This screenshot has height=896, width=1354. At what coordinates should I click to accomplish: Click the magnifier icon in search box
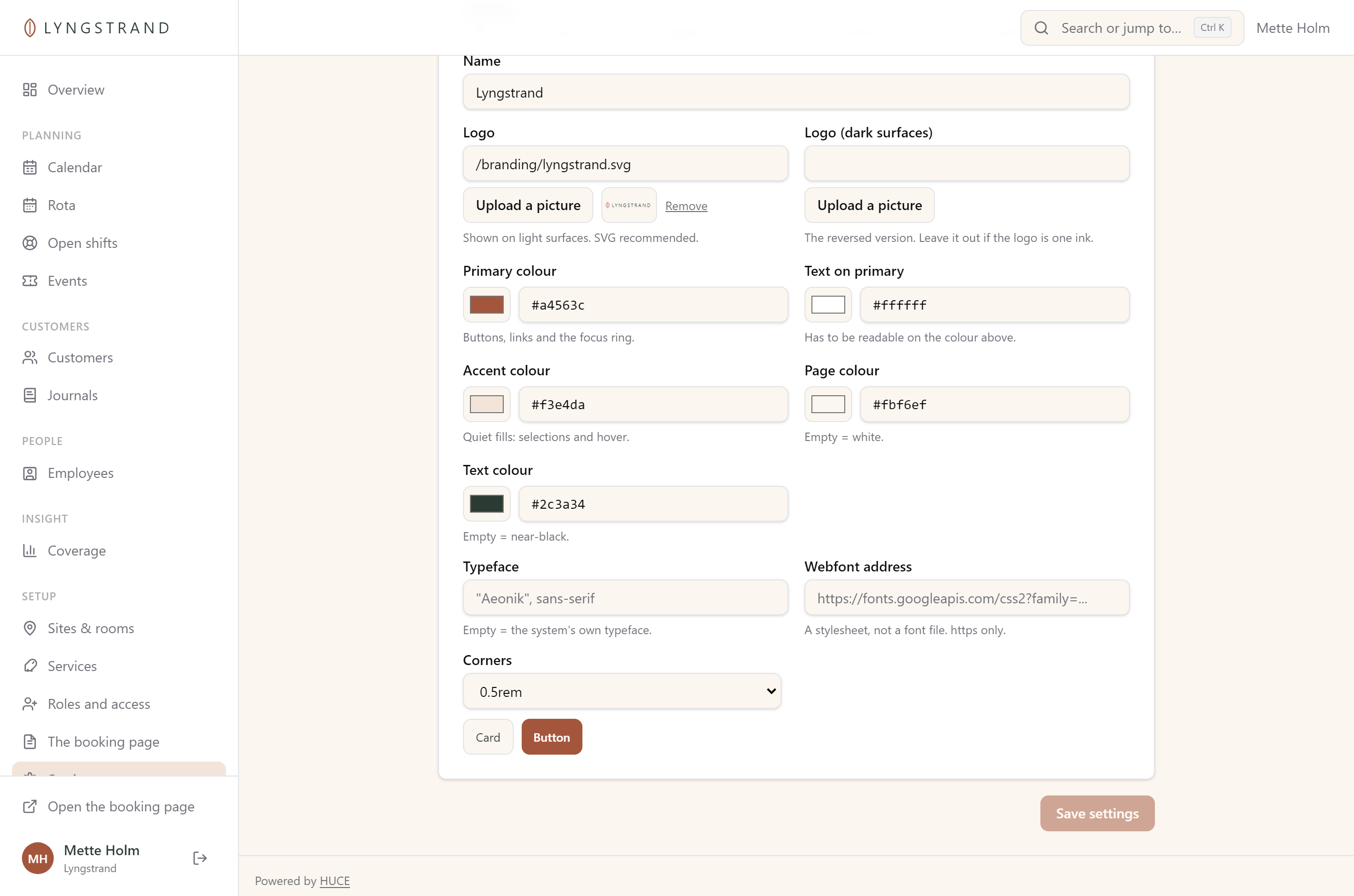tap(1041, 28)
